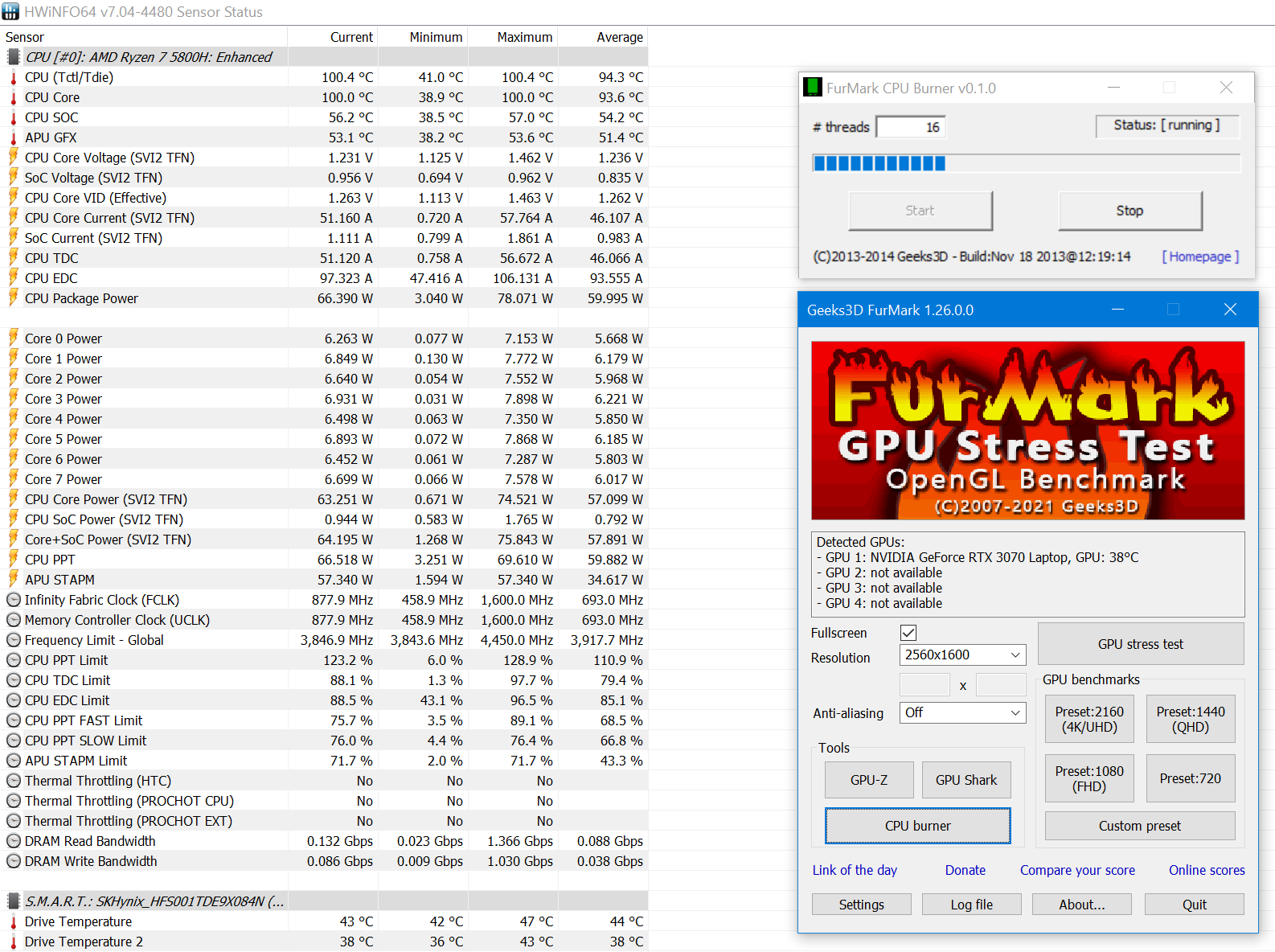Click the circle icon beside Thermal Throttling (HTC)

coord(14,781)
